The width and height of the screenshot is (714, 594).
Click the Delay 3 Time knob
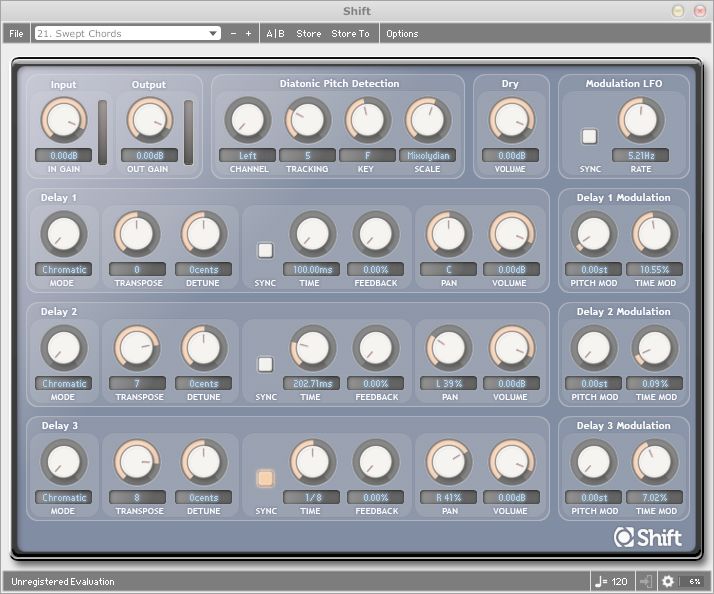click(x=312, y=461)
